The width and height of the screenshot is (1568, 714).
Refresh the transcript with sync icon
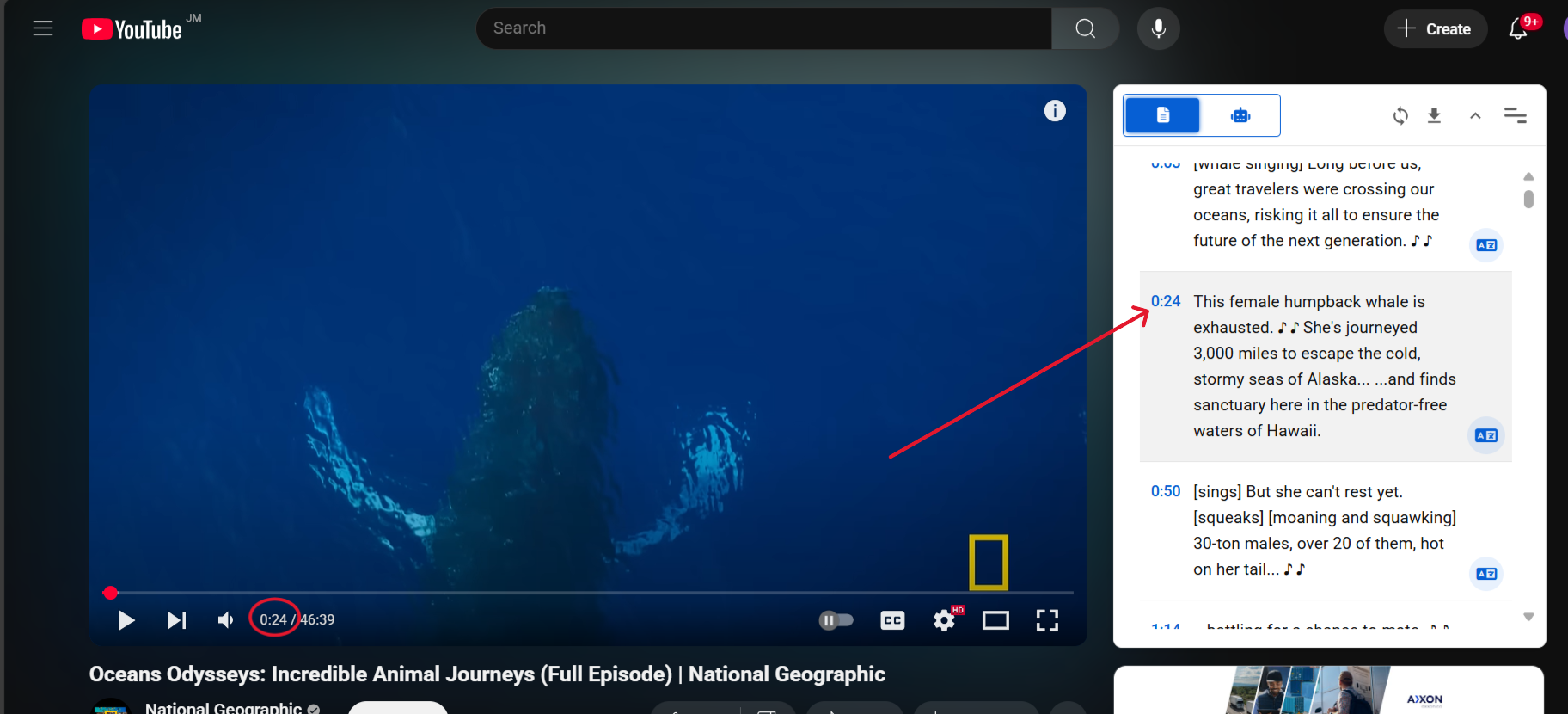[x=1400, y=115]
